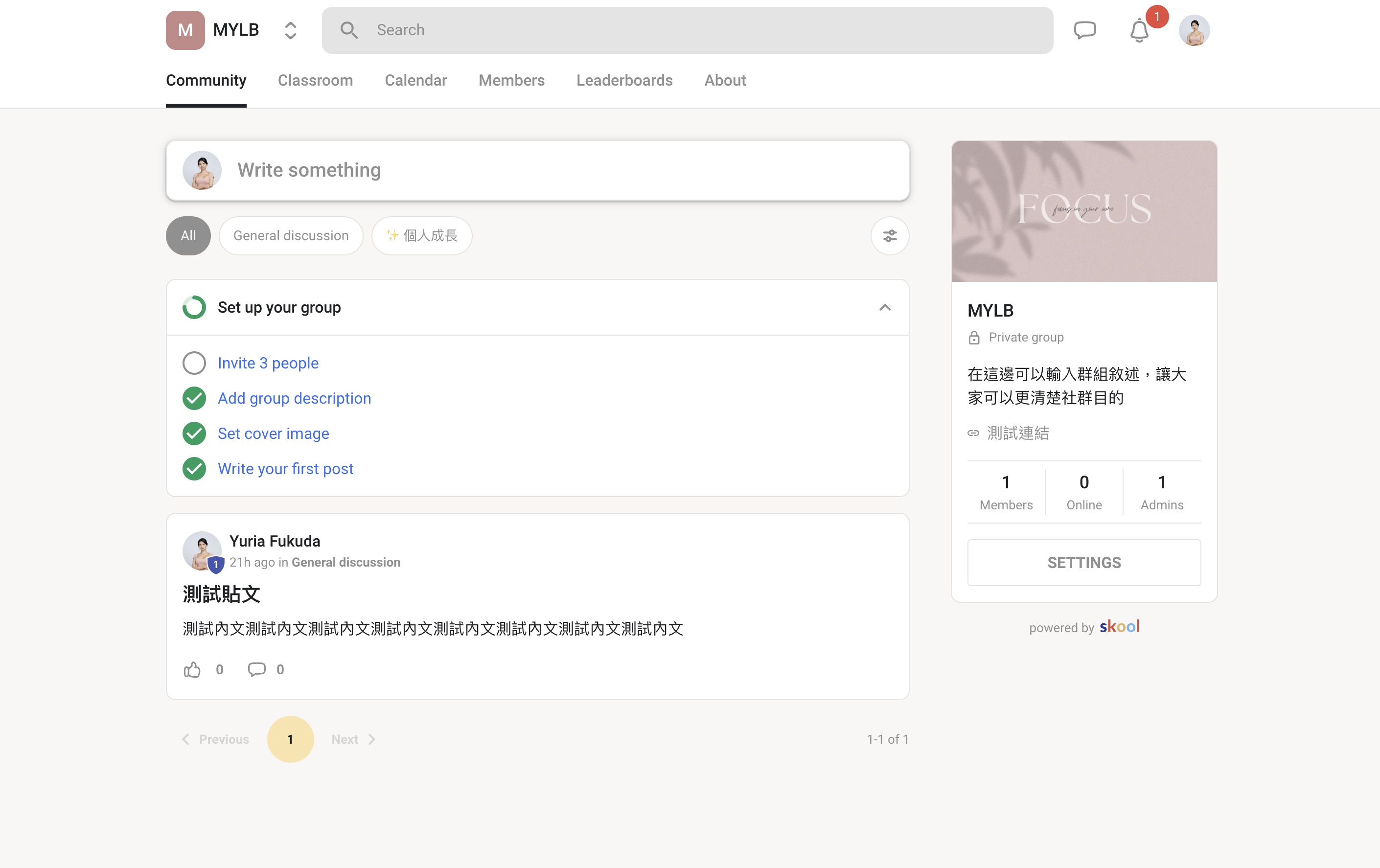This screenshot has height=868, width=1380.
Task: Click the MYLB group logo icon
Action: point(185,30)
